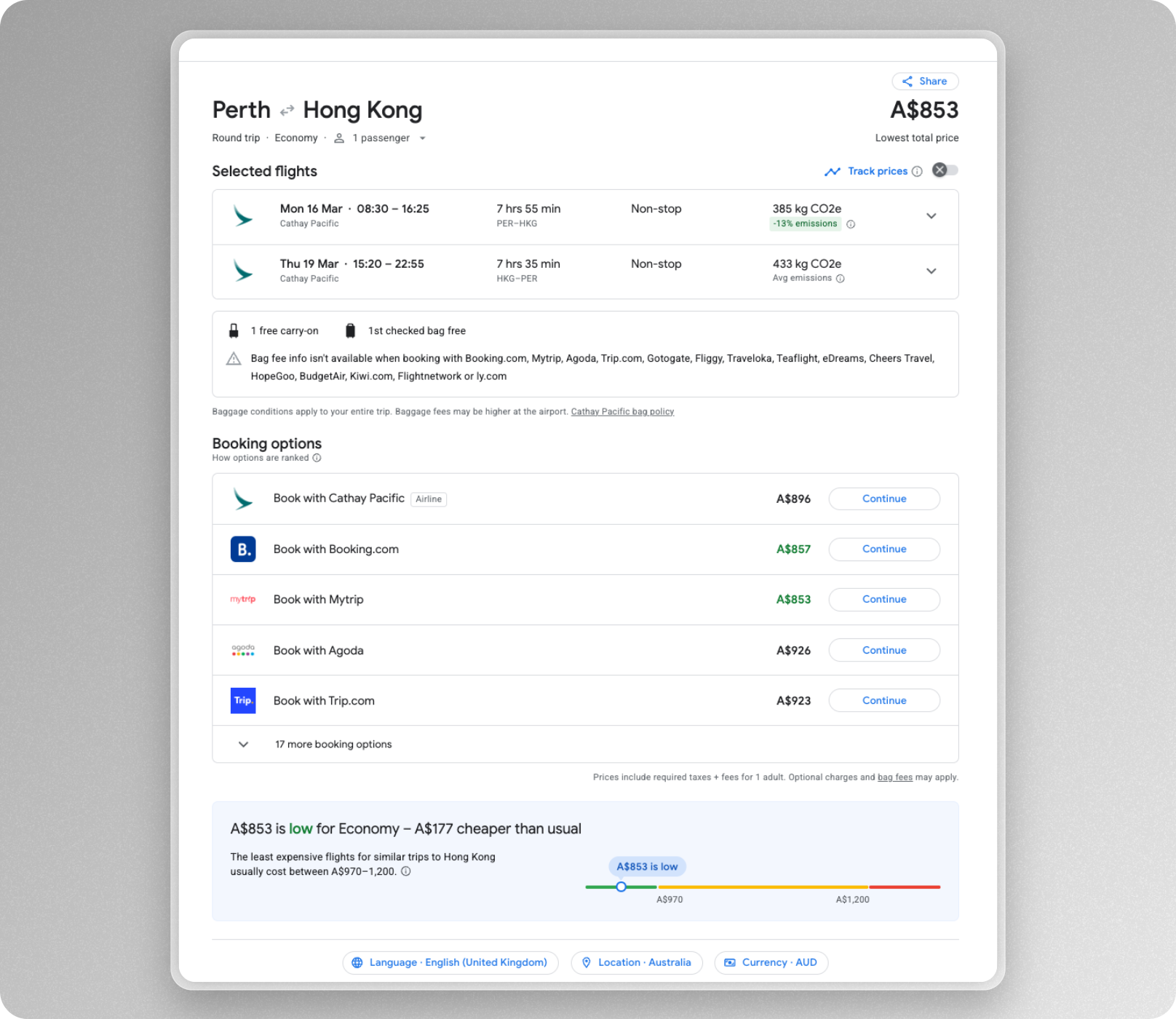
Task: Click the Booking.com logo icon
Action: tap(243, 549)
